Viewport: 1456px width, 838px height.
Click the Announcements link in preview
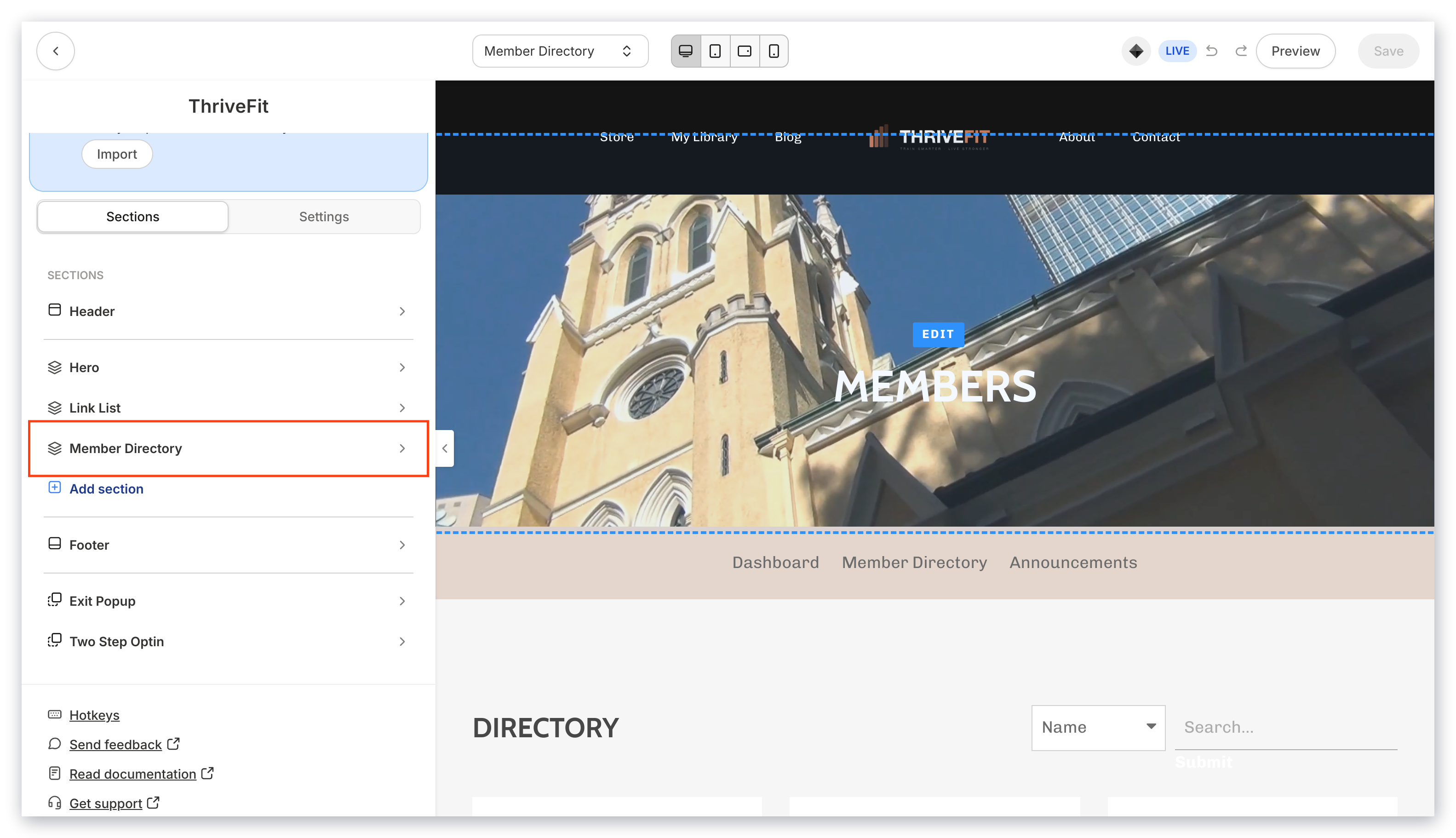[1073, 562]
